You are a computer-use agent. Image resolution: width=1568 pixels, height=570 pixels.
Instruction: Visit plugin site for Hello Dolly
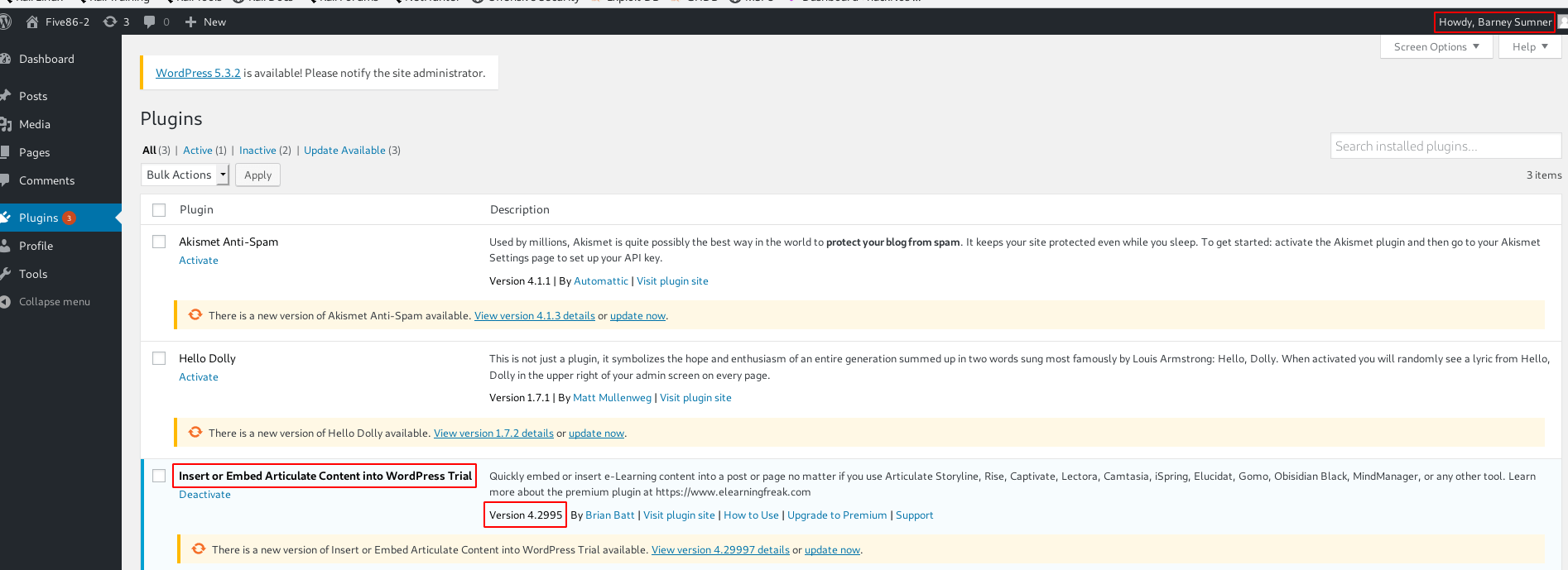[695, 398]
